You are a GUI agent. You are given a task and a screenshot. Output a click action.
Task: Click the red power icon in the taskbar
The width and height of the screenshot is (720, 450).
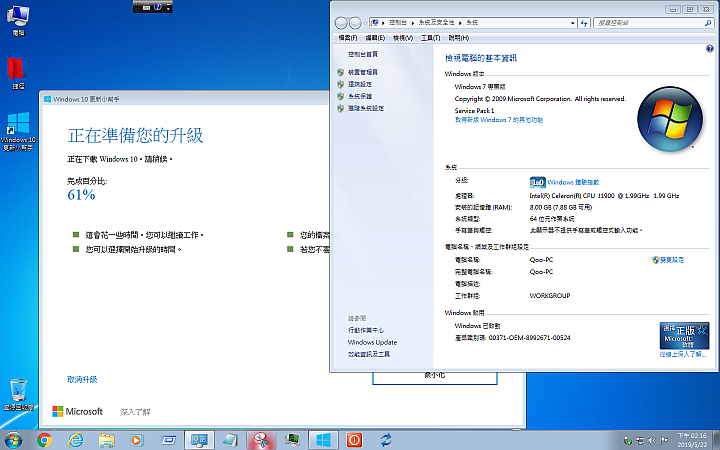tap(354, 440)
